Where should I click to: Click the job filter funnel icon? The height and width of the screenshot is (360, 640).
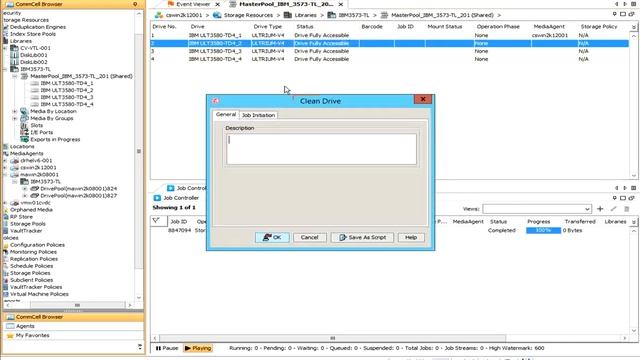click(156, 221)
